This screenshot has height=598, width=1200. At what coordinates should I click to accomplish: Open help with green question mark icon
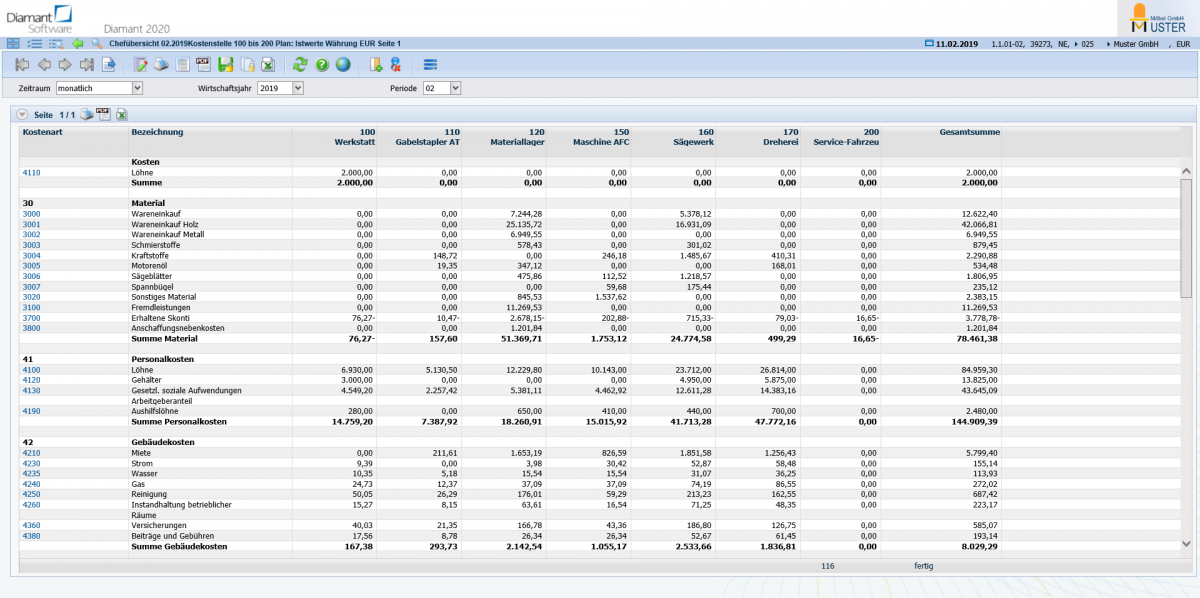point(322,65)
